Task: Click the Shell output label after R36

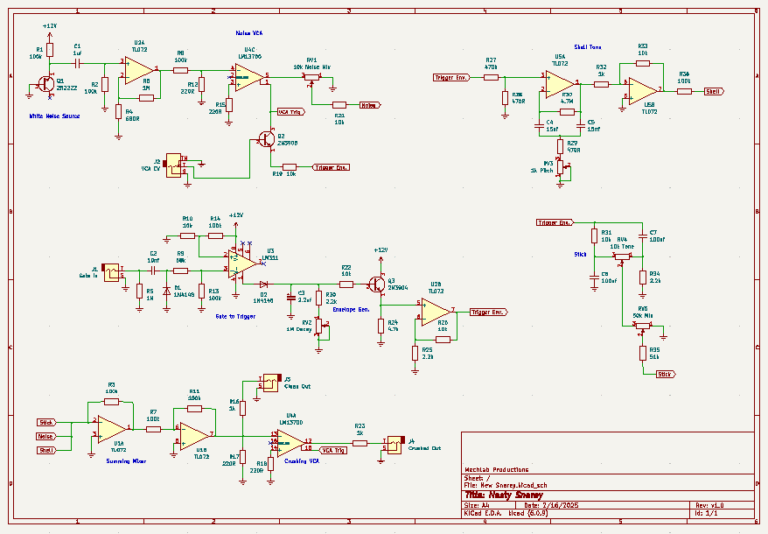Action: tap(715, 90)
